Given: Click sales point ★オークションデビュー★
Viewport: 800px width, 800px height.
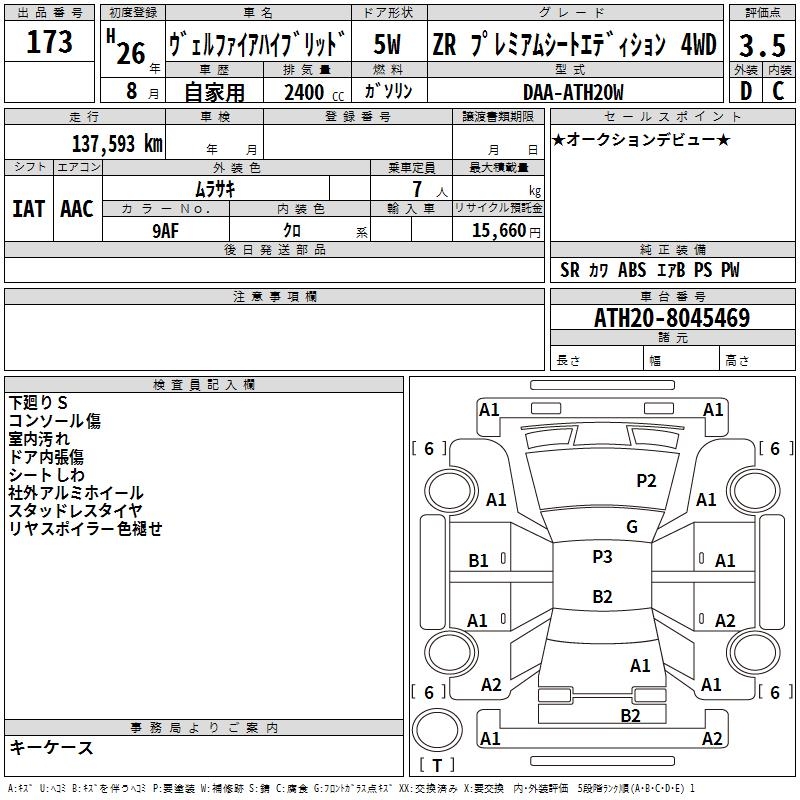Looking at the screenshot, I should tap(641, 139).
